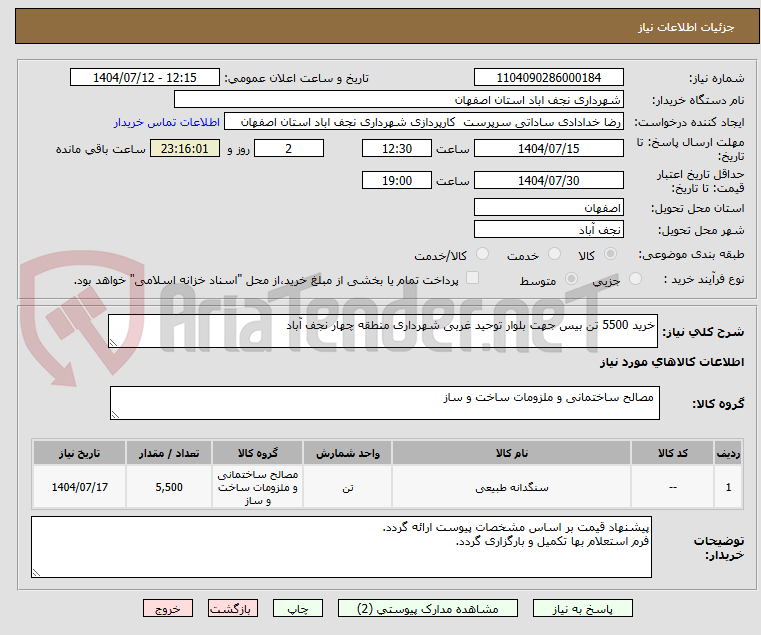Image resolution: width=761 pixels, height=635 pixels.
Task: Click the resize handle of the goods group box
Action: point(115,415)
